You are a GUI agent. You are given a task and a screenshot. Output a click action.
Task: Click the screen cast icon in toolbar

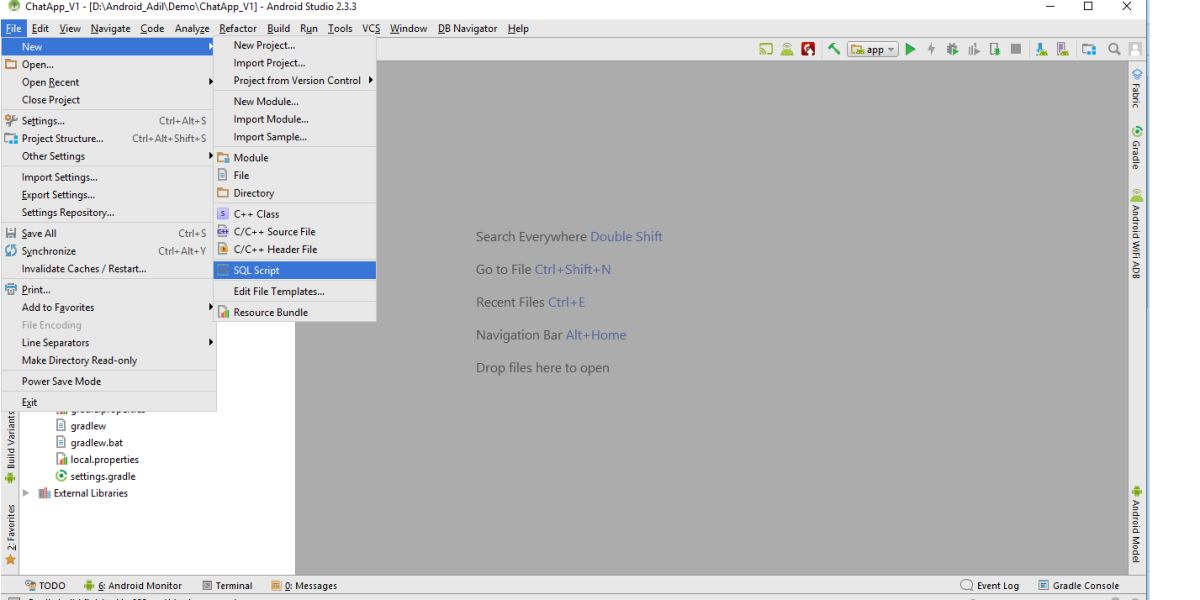coord(766,49)
